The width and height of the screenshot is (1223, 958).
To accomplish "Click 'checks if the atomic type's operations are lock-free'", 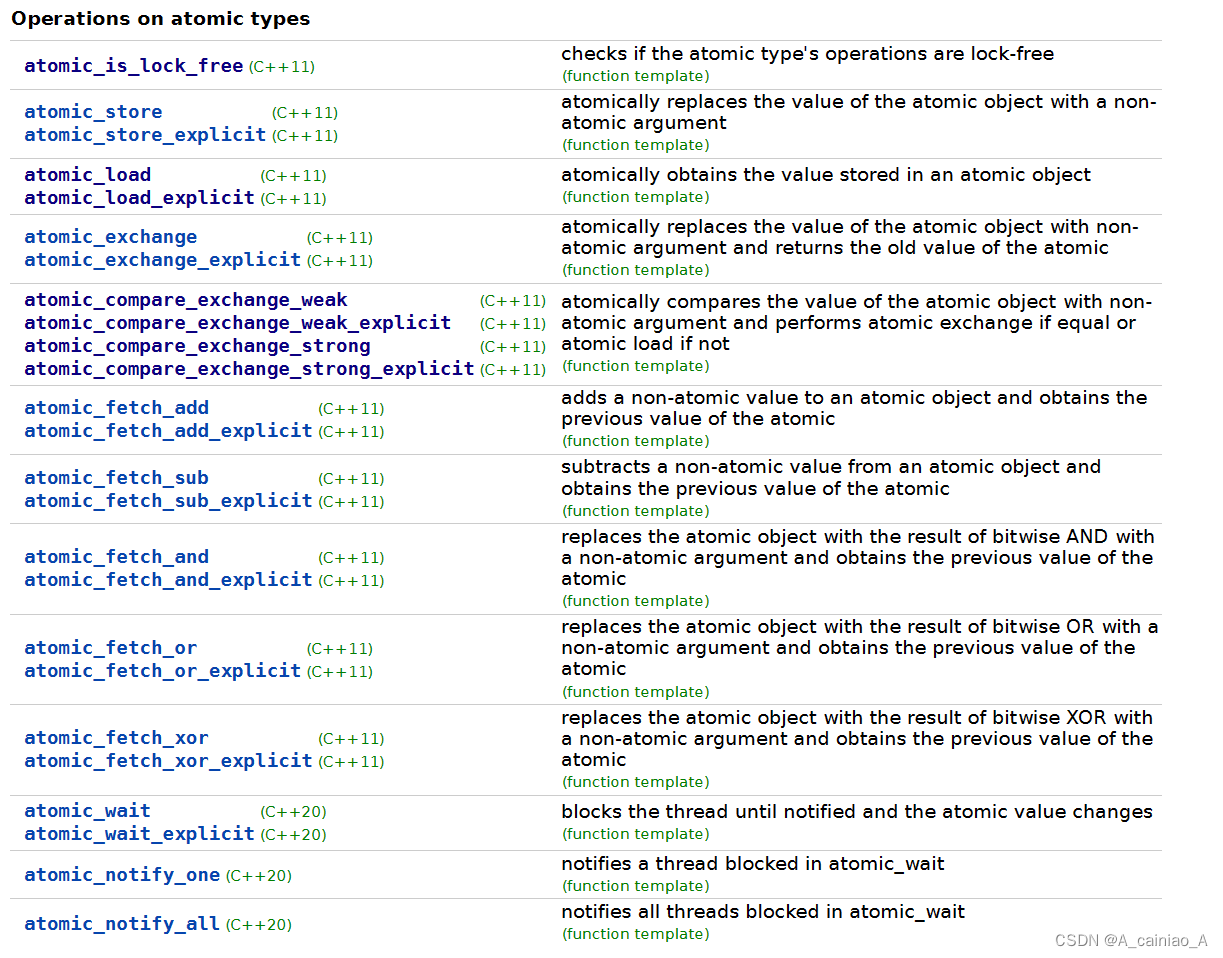I will click(x=808, y=54).
